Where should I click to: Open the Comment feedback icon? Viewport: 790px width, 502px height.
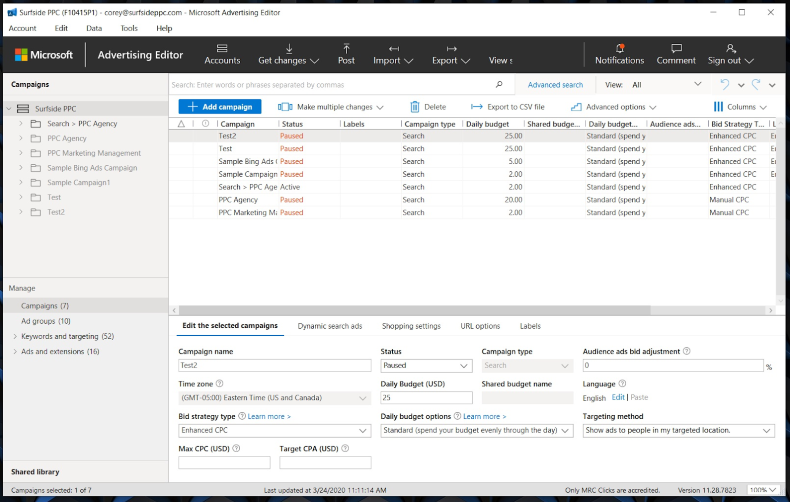(x=676, y=54)
